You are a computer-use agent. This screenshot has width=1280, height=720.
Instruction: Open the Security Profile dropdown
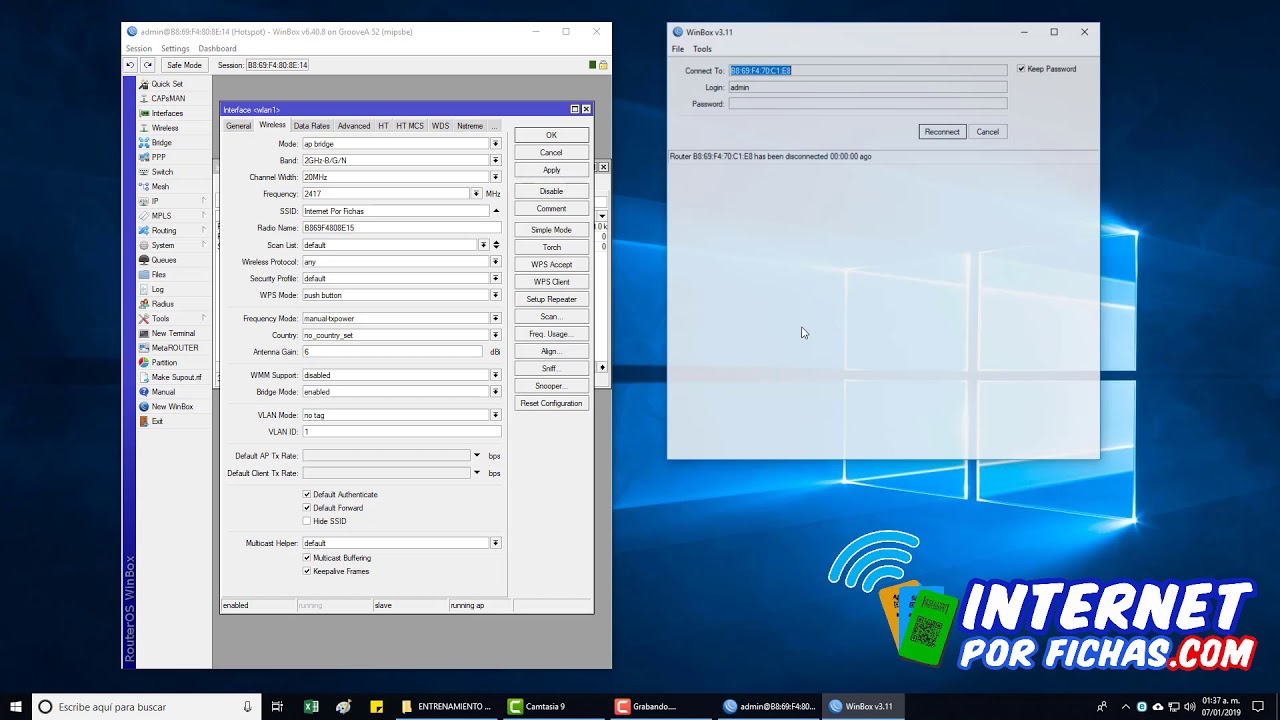495,278
